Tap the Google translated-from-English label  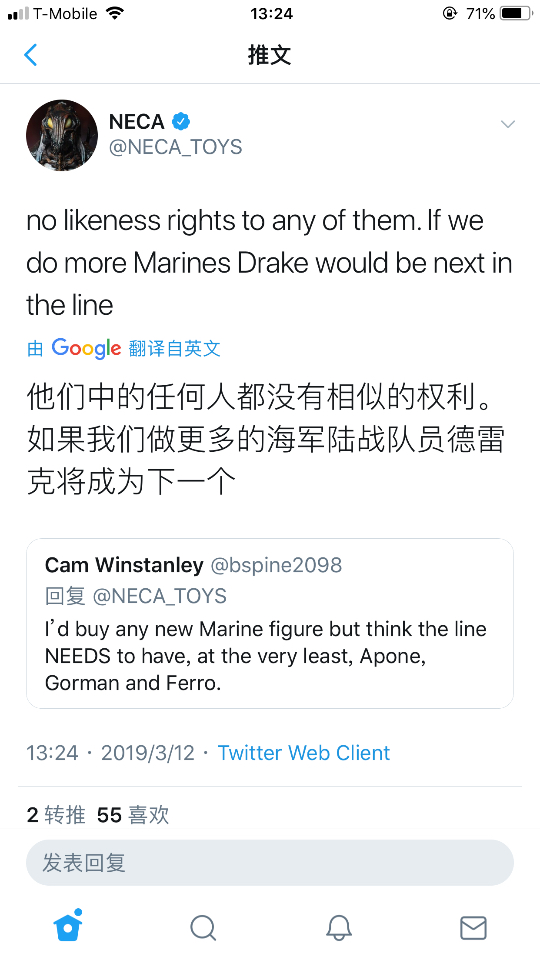(x=124, y=348)
